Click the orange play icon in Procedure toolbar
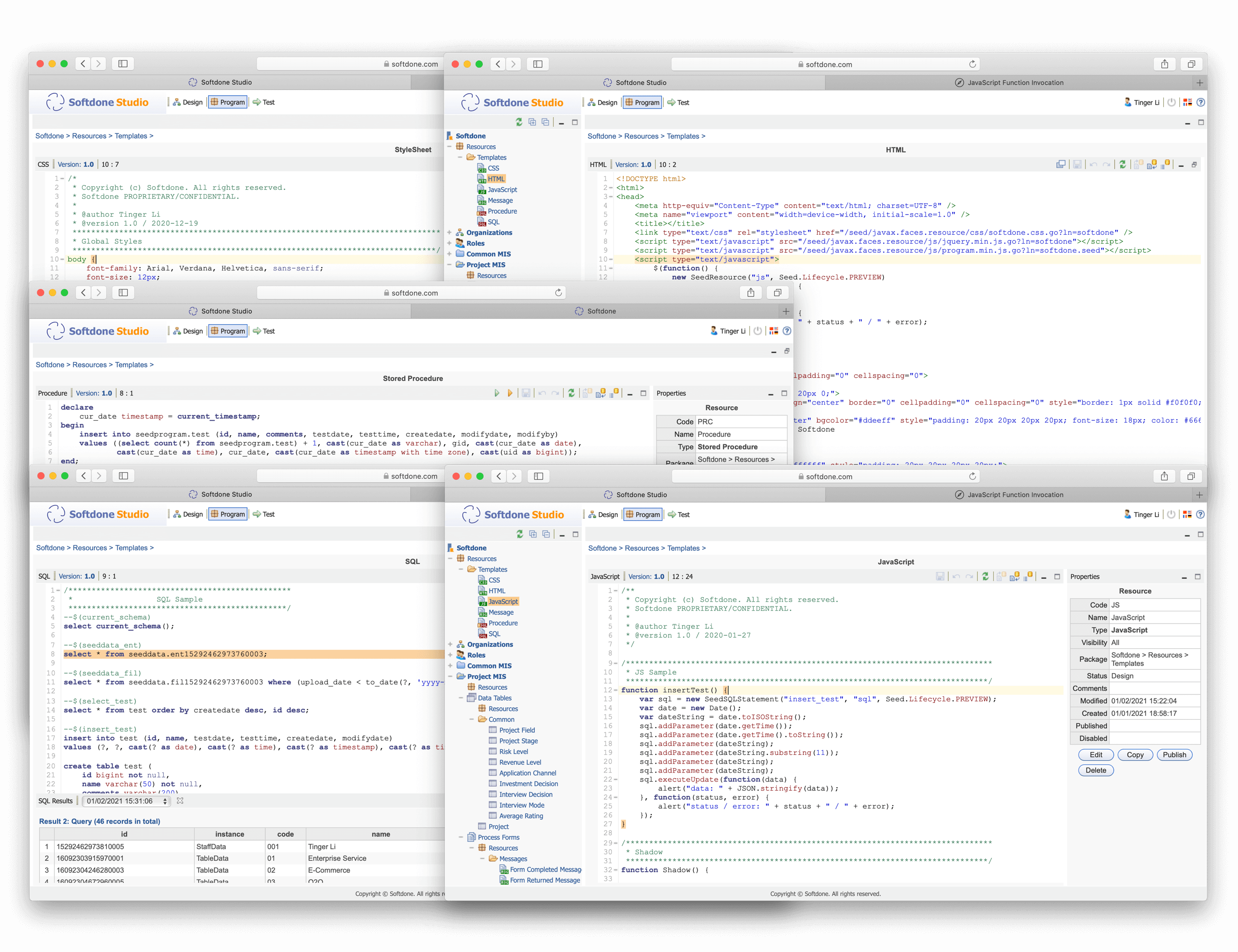Viewport: 1238px width, 952px height. click(509, 393)
